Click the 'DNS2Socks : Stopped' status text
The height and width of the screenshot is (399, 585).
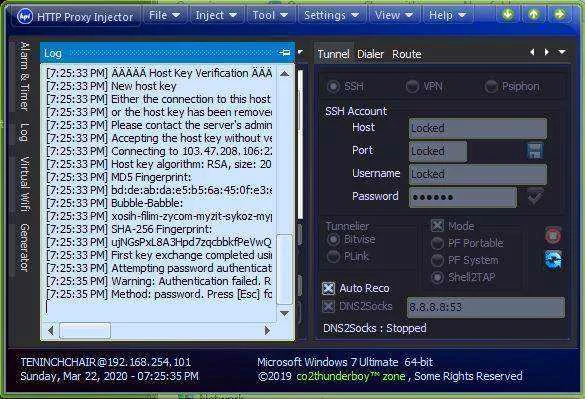point(375,328)
